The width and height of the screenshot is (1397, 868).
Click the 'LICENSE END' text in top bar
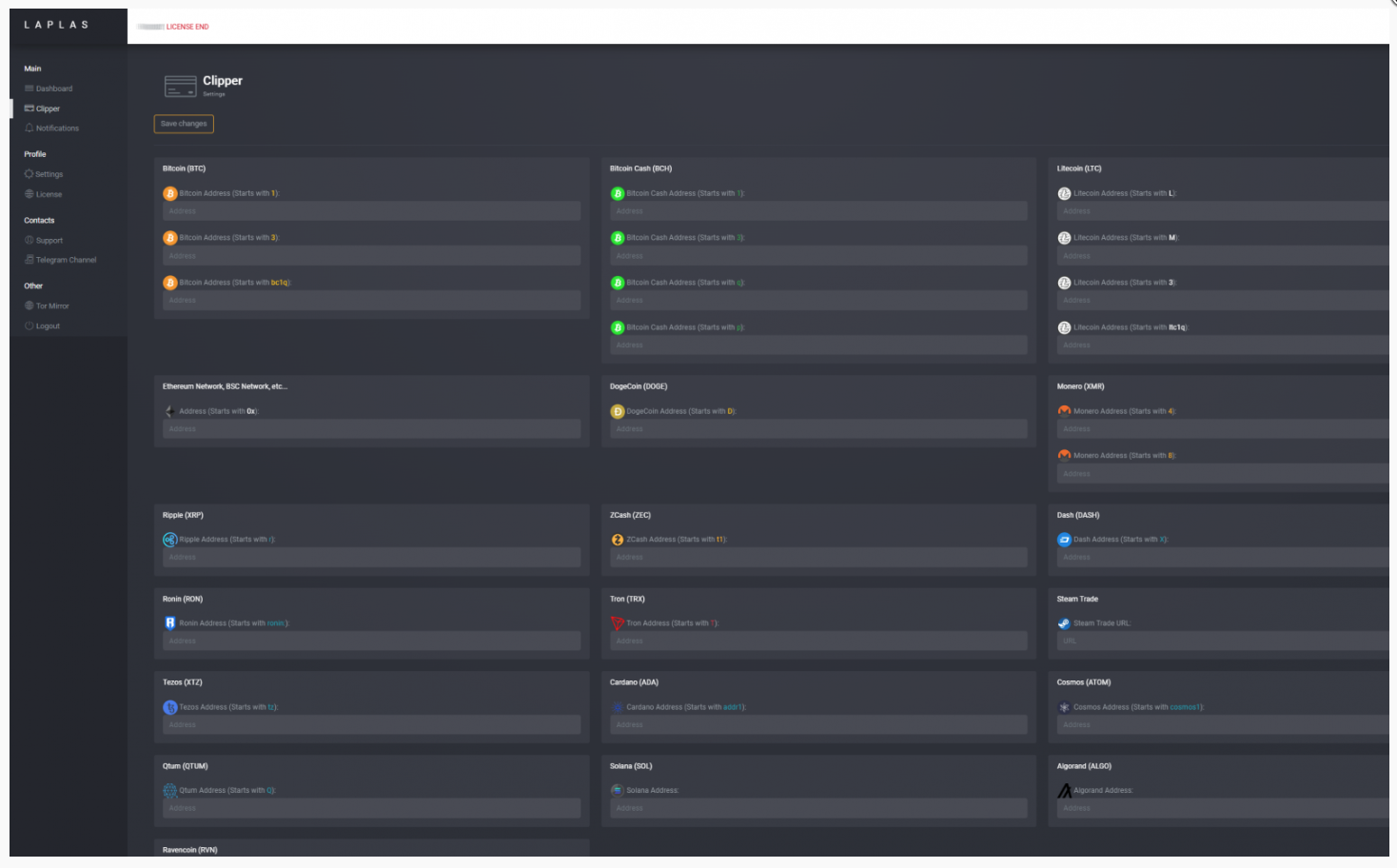pos(187,27)
